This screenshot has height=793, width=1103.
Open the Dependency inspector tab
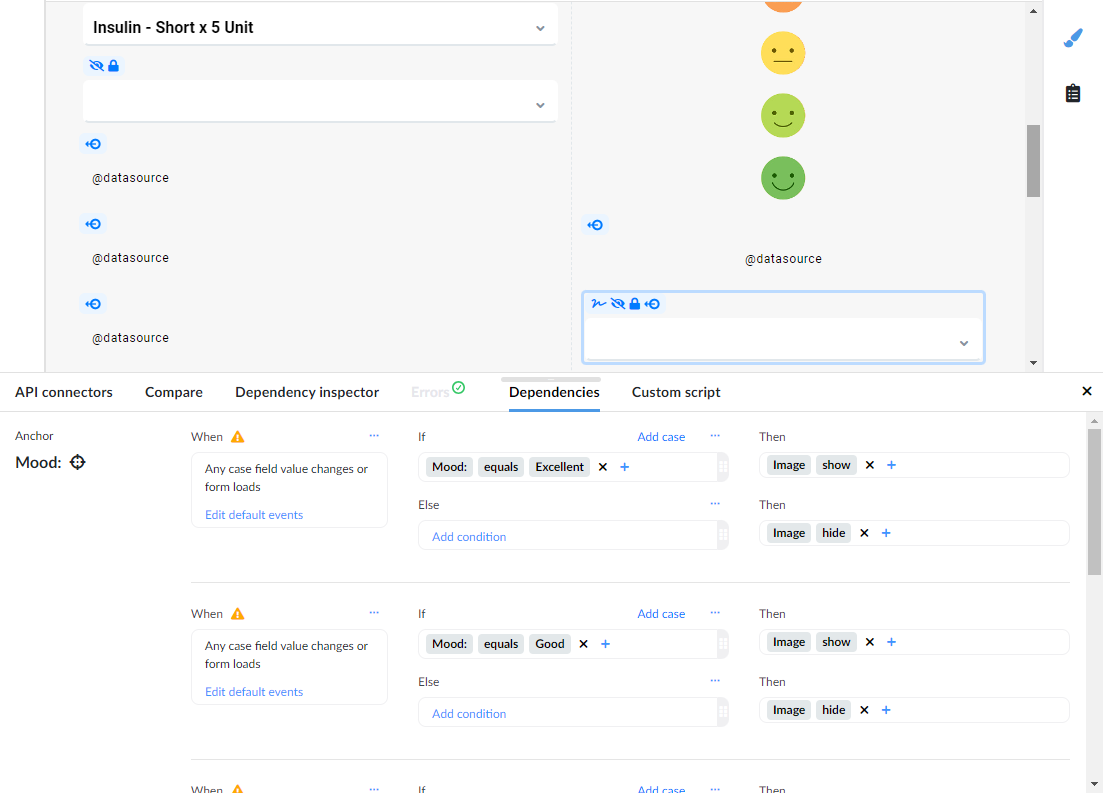tap(307, 393)
